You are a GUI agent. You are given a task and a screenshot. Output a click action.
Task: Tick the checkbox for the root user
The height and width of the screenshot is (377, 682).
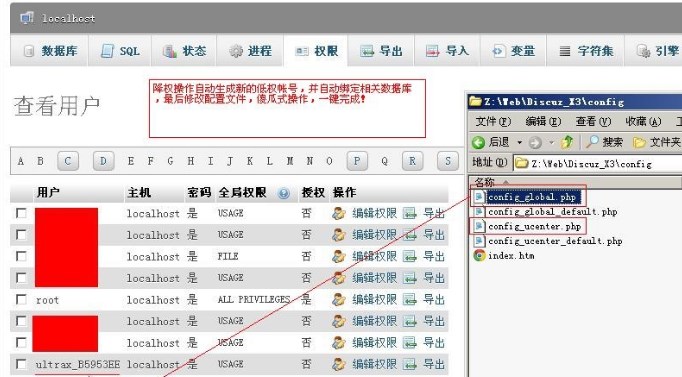point(21,299)
